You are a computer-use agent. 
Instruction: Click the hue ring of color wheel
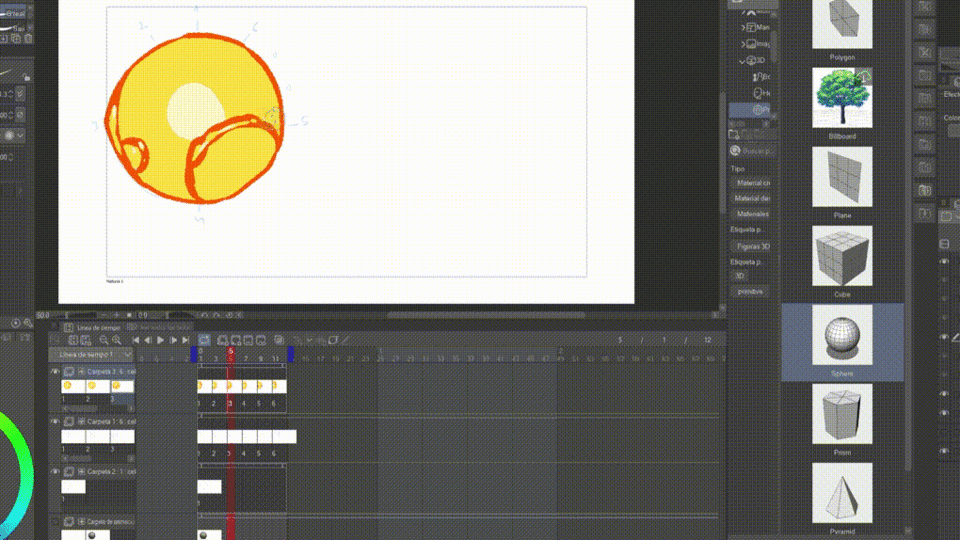[x=23, y=474]
